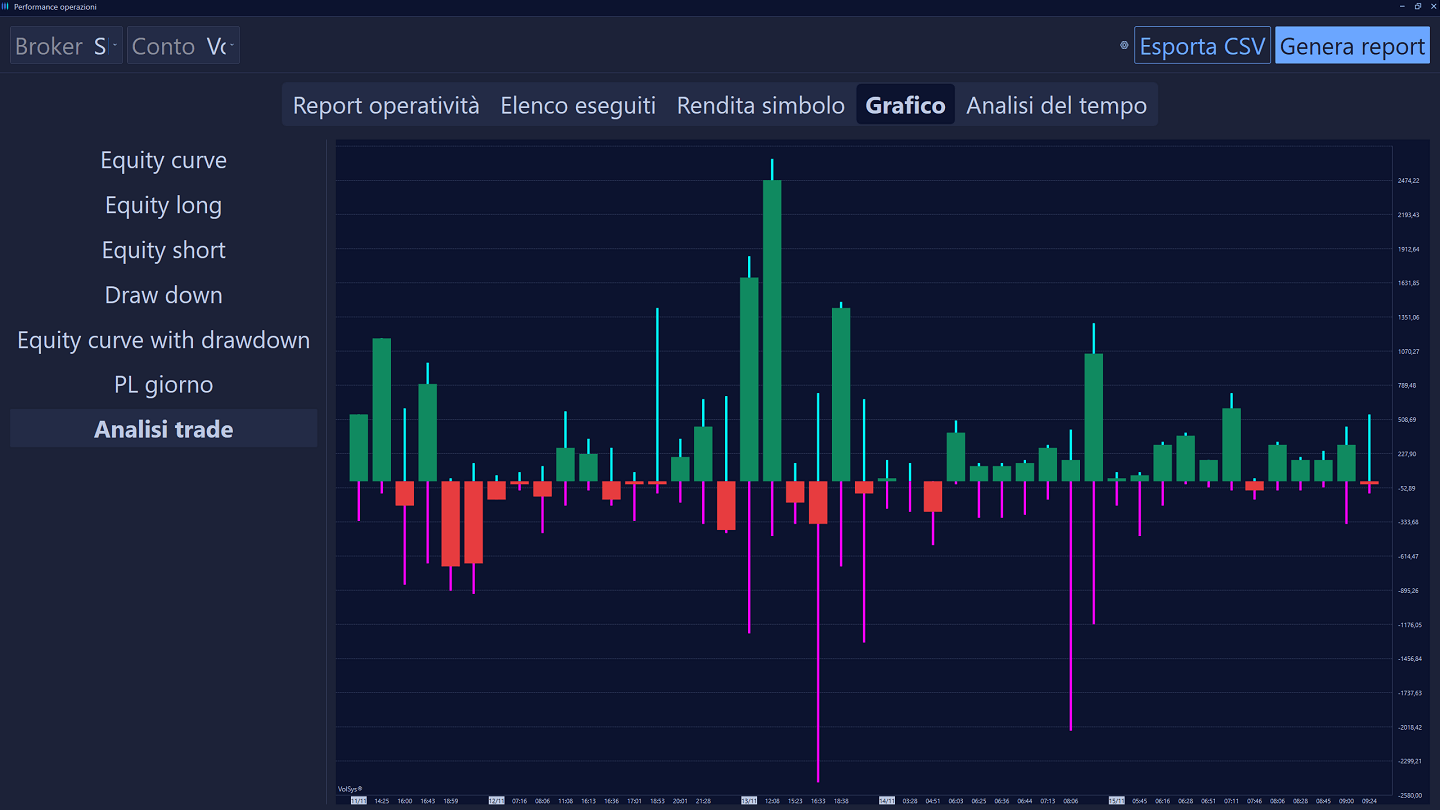Image resolution: width=1440 pixels, height=810 pixels.
Task: Go to the Analisi del tempo tab
Action: pos(1056,105)
